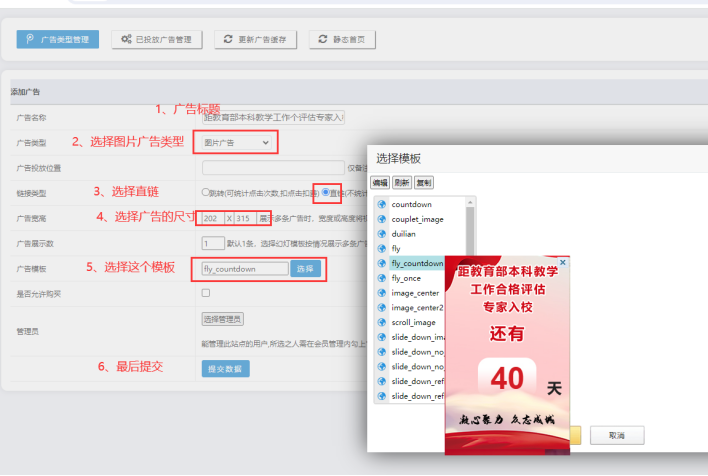Click the 复制 button in template dialog
The image size is (708, 476).
click(x=424, y=183)
